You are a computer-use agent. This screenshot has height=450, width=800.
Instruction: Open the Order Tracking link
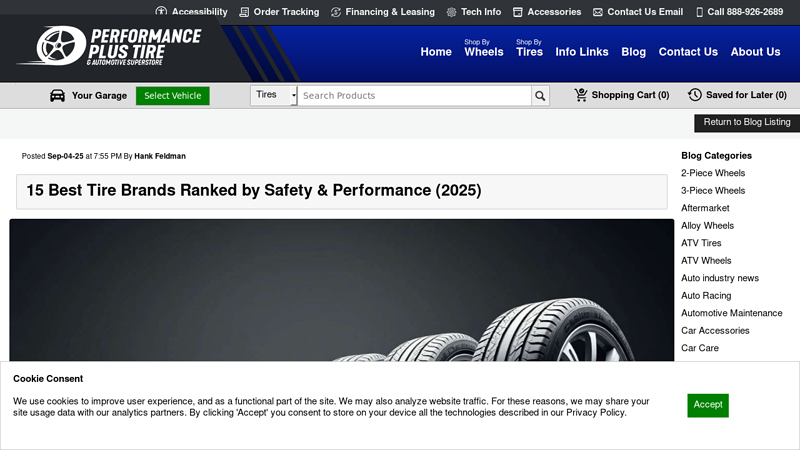click(x=286, y=12)
